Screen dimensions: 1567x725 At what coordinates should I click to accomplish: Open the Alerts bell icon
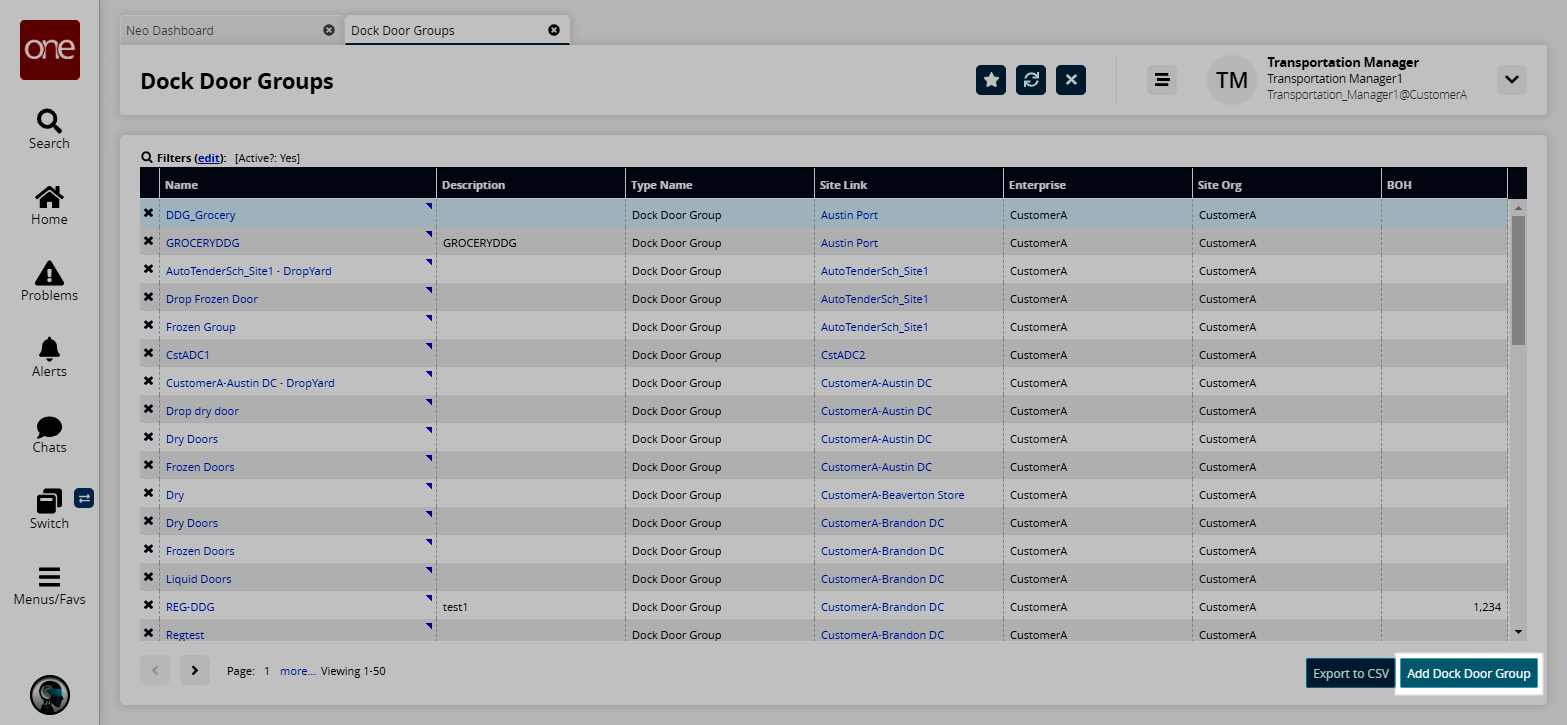tap(49, 357)
